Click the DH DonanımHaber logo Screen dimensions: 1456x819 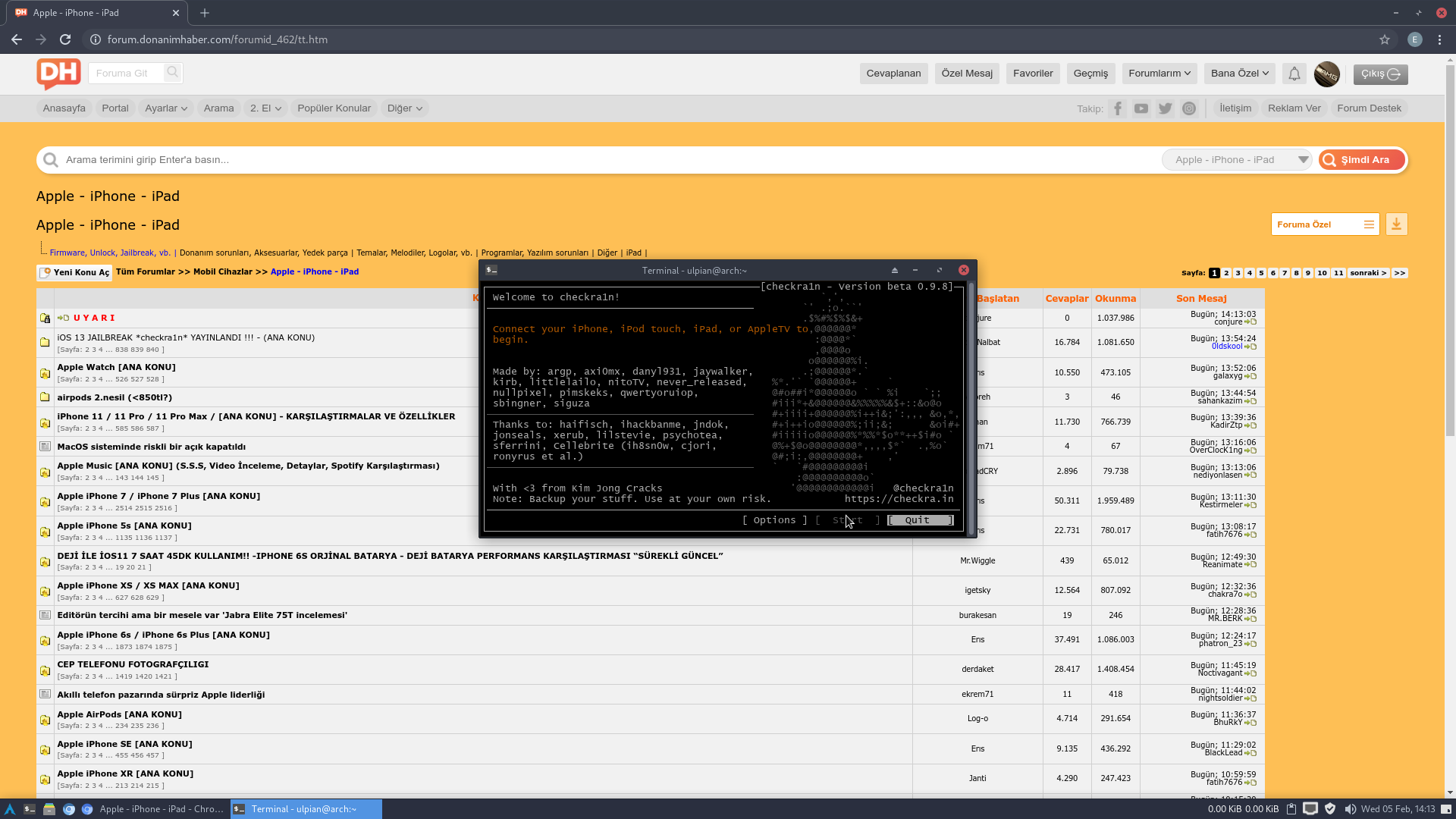coord(58,74)
